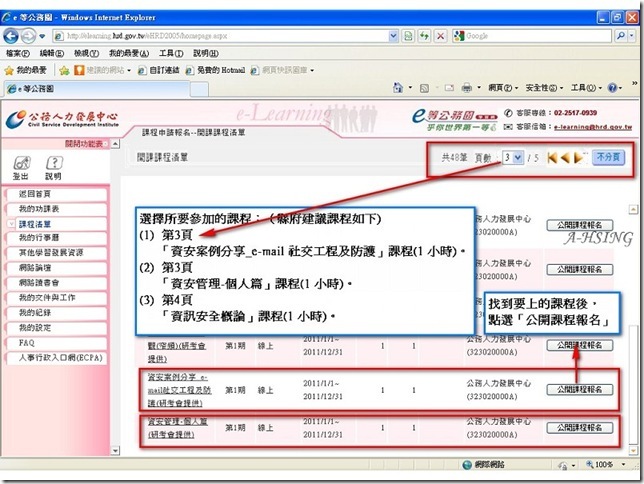Open the 工具(O) command bar menu
Screen dimensions: 644x484
[x=586, y=88]
